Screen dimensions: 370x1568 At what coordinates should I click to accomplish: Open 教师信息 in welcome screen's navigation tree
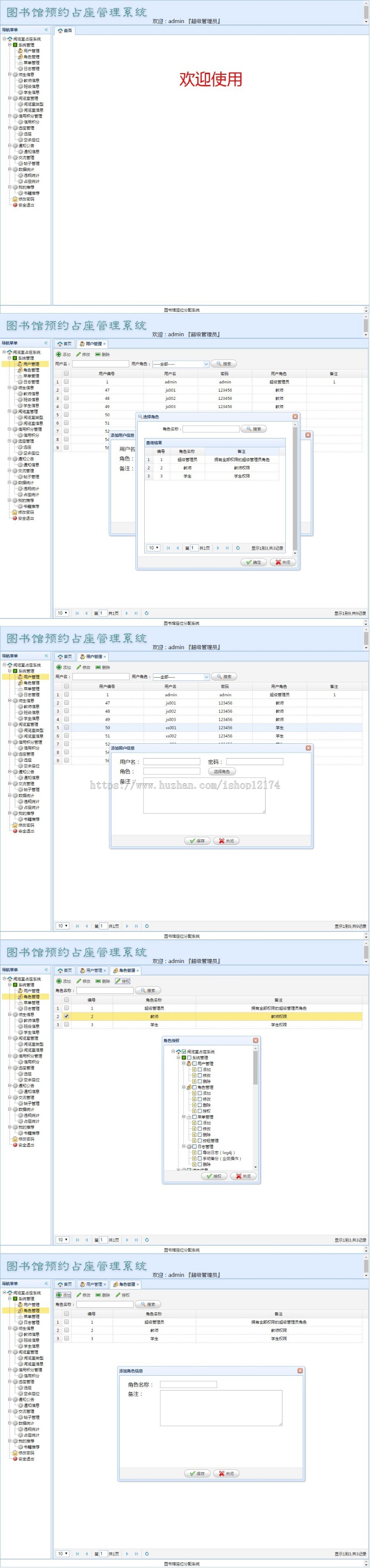32,81
